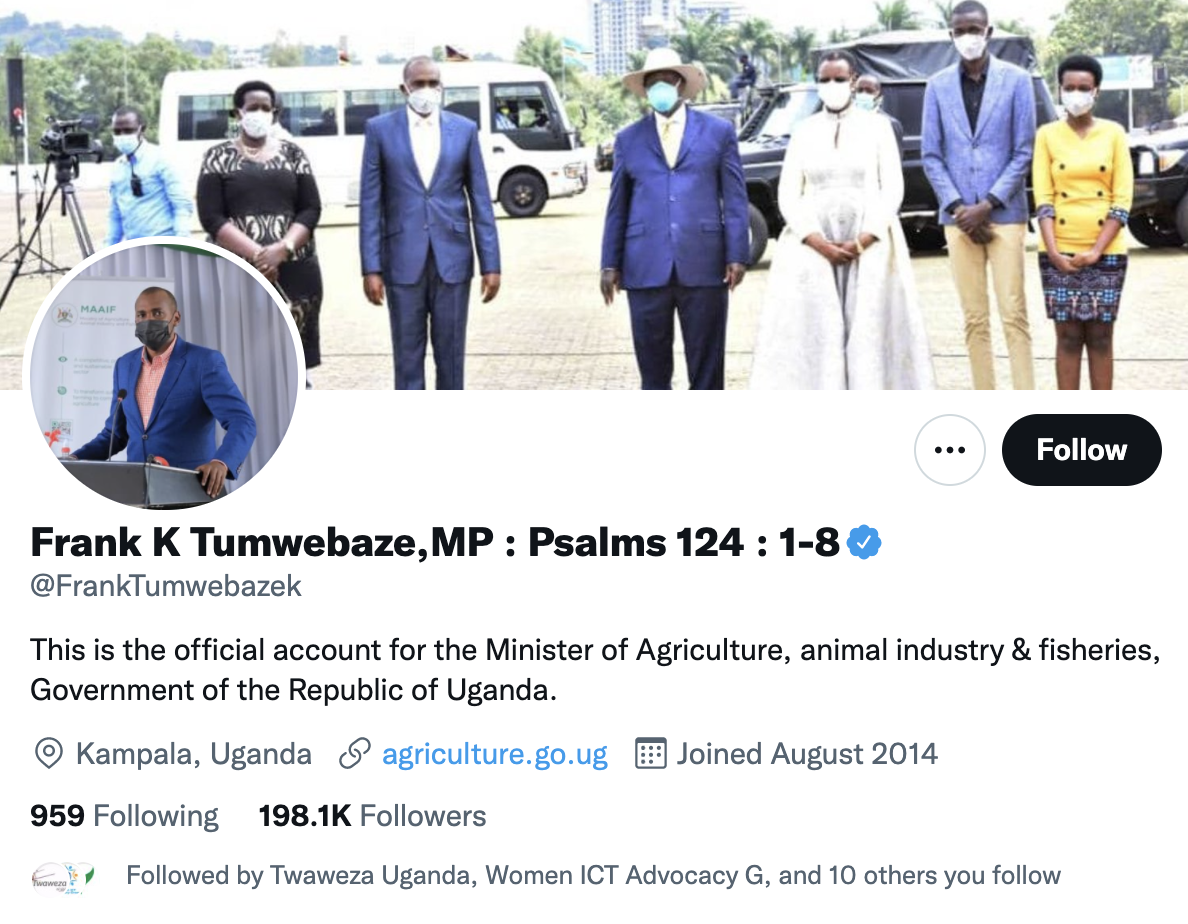Open the followed-by mutual followers text
This screenshot has width=1188, height=924.
click(593, 876)
